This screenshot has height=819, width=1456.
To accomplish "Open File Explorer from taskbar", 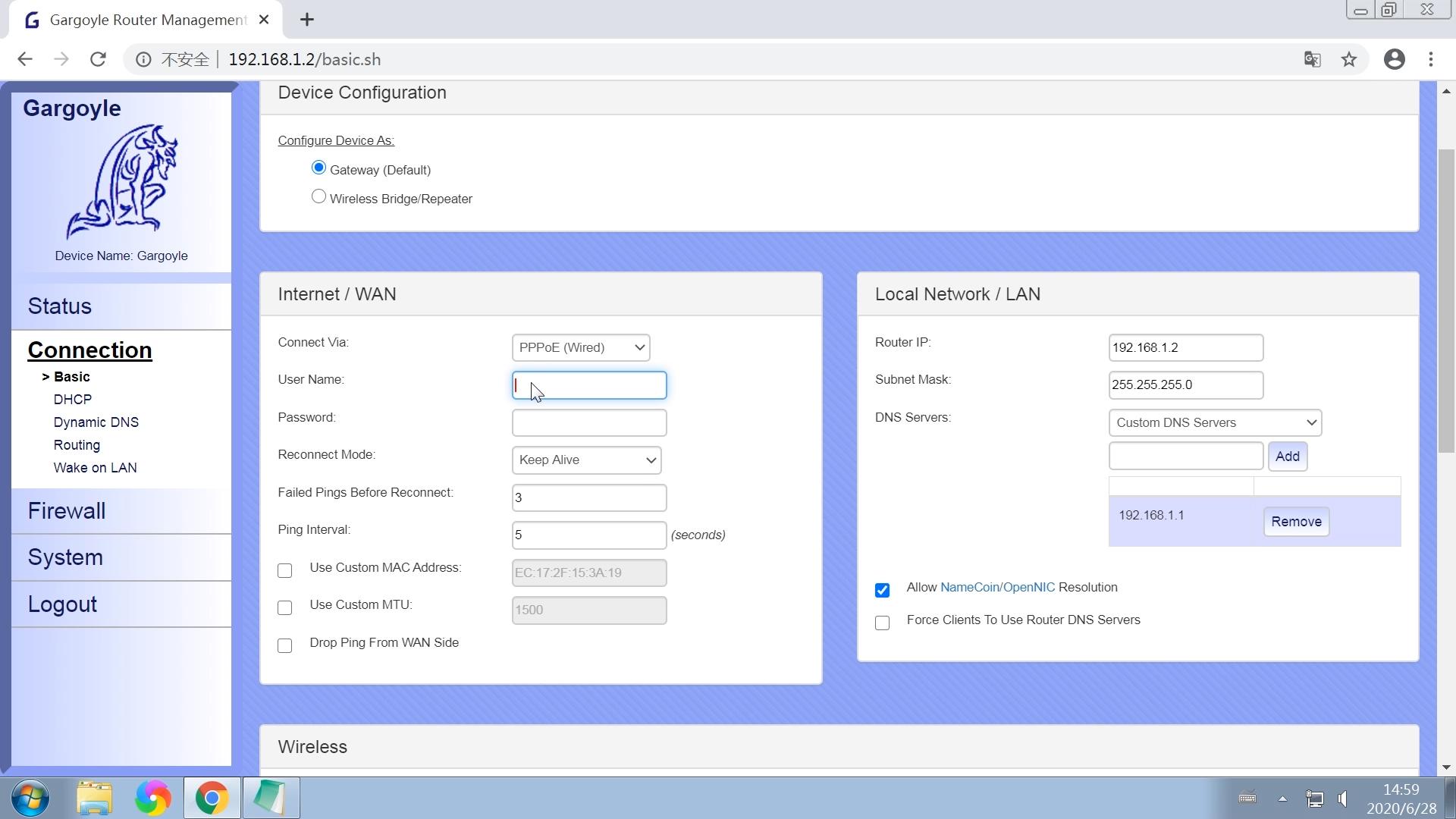I will pos(94,798).
